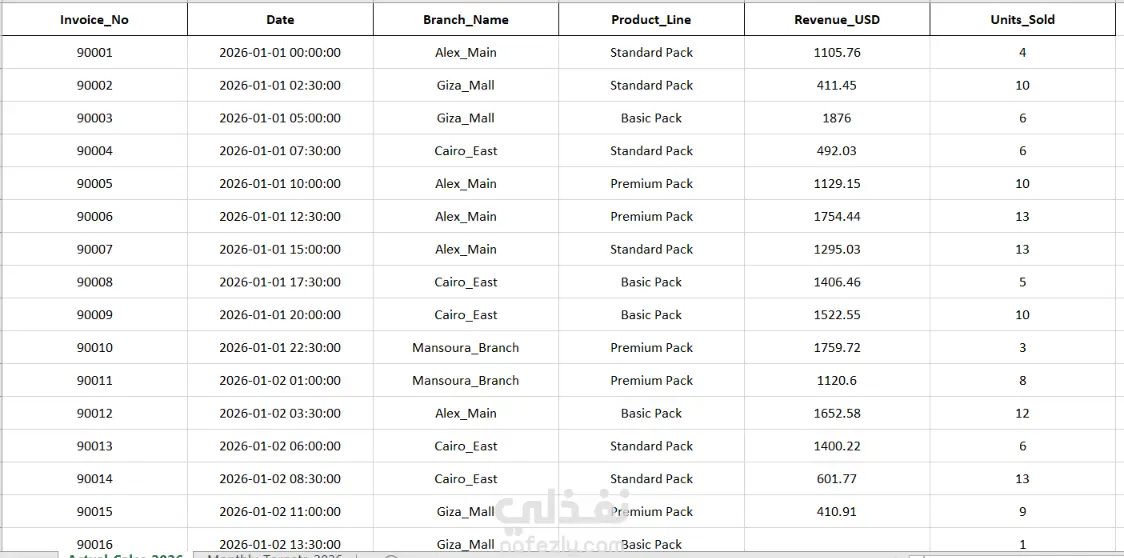
Task: Click the Revenue_USD header cell
Action: 837,19
